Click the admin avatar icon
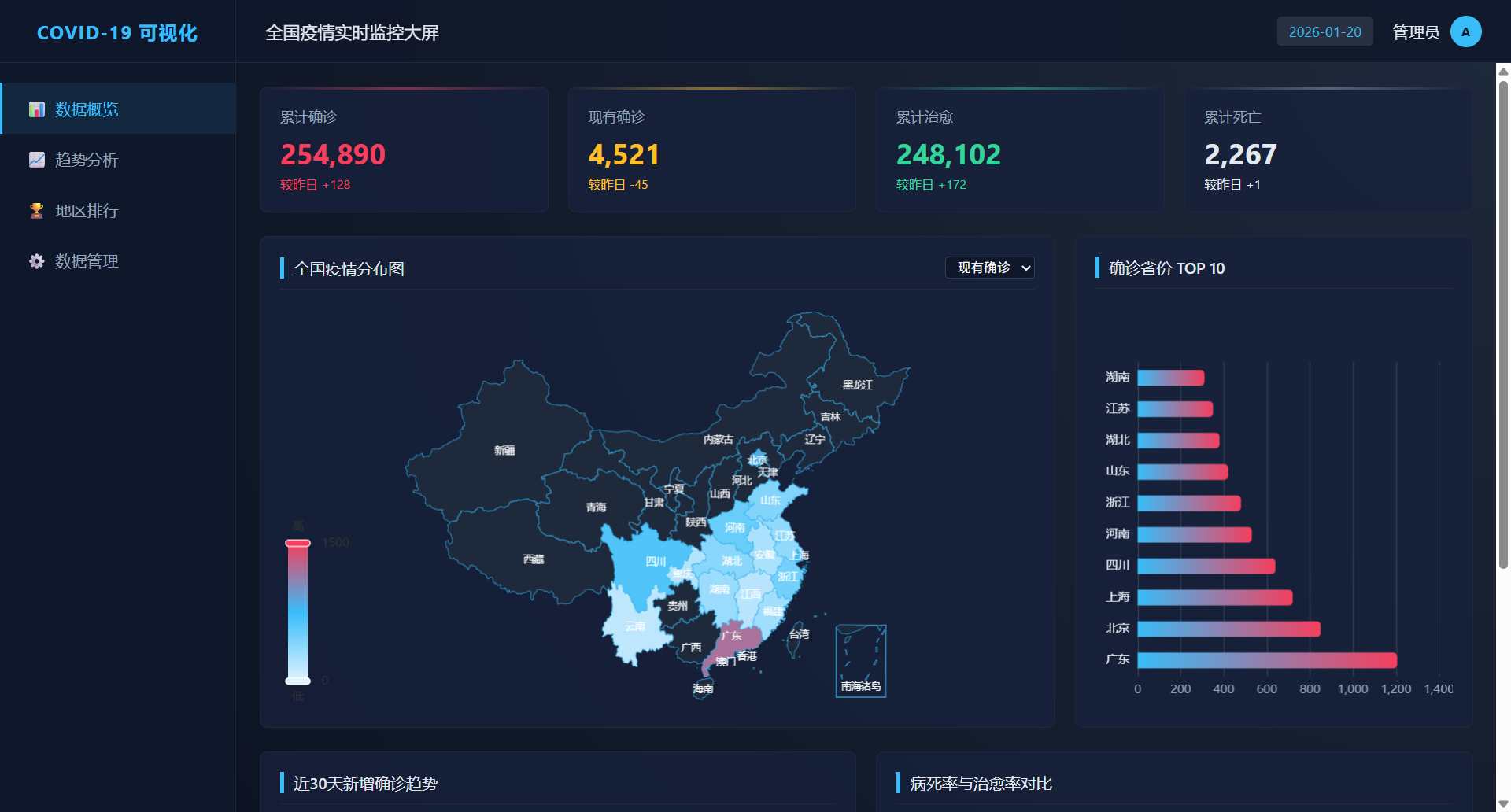The width and height of the screenshot is (1511, 812). 1465,32
